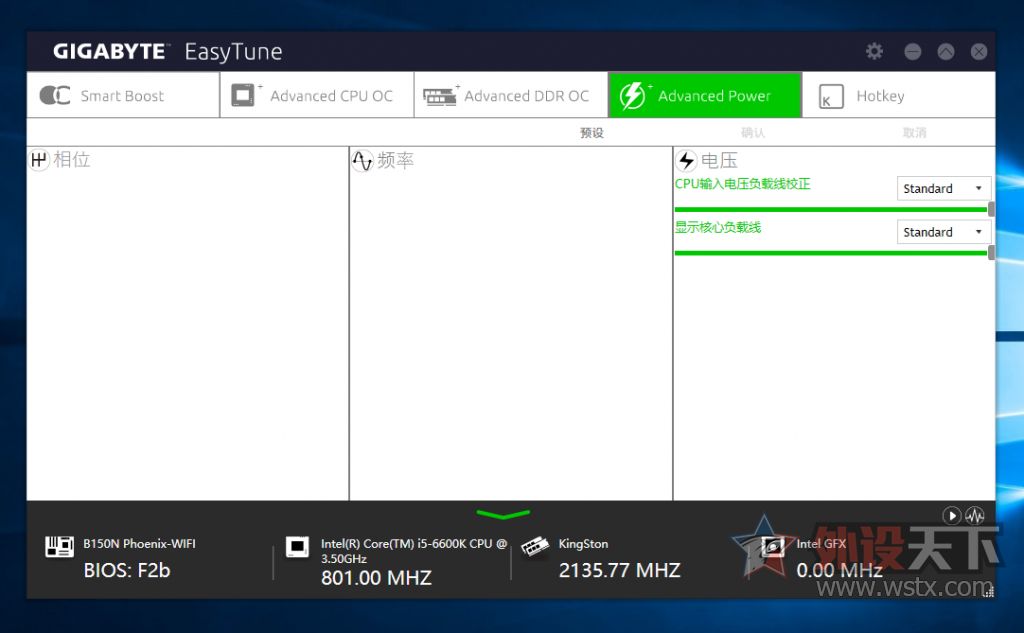Open the Smart Boost tab

(x=123, y=95)
